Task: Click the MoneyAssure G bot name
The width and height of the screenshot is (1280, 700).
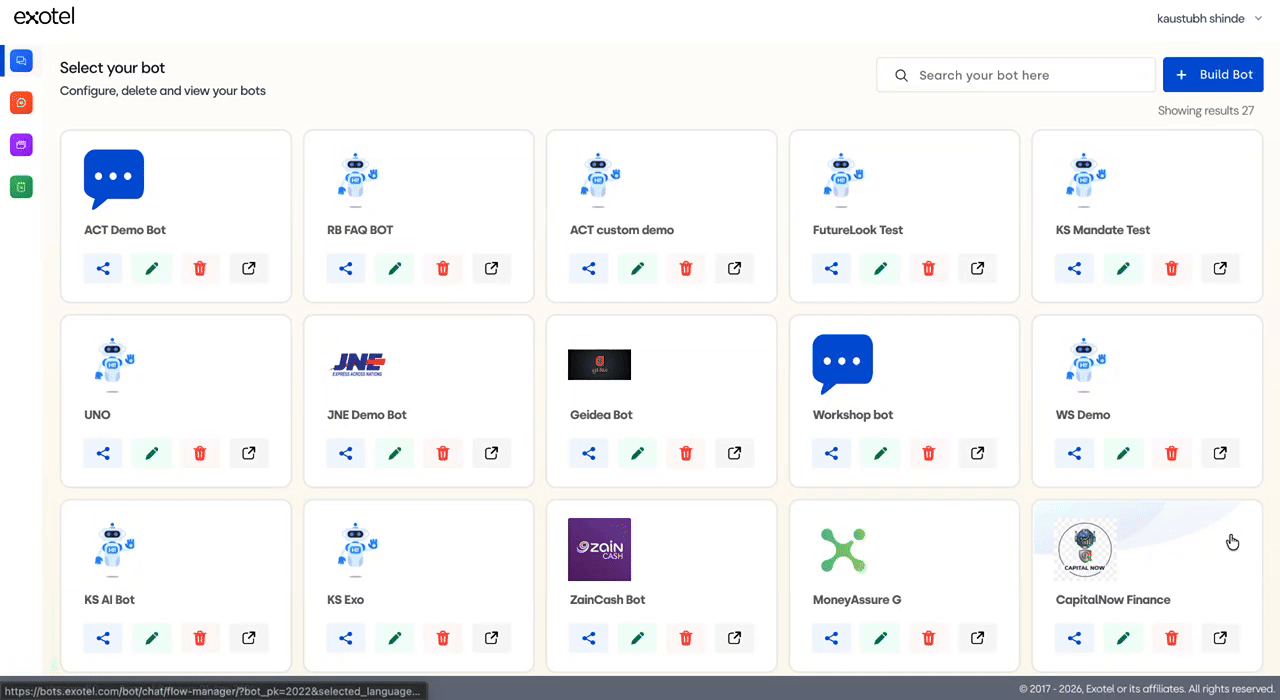Action: (857, 600)
